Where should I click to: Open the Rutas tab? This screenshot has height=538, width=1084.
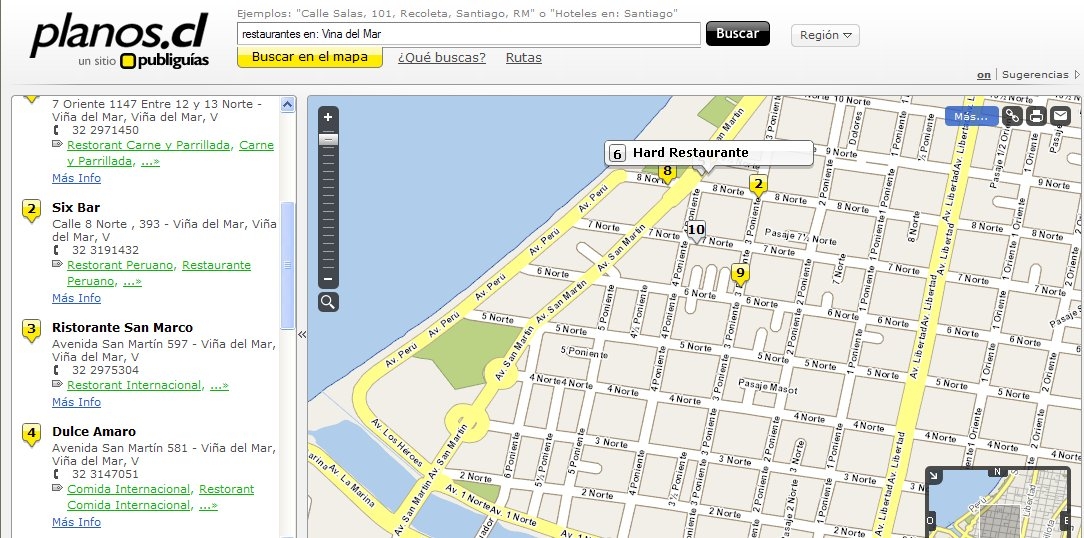523,58
